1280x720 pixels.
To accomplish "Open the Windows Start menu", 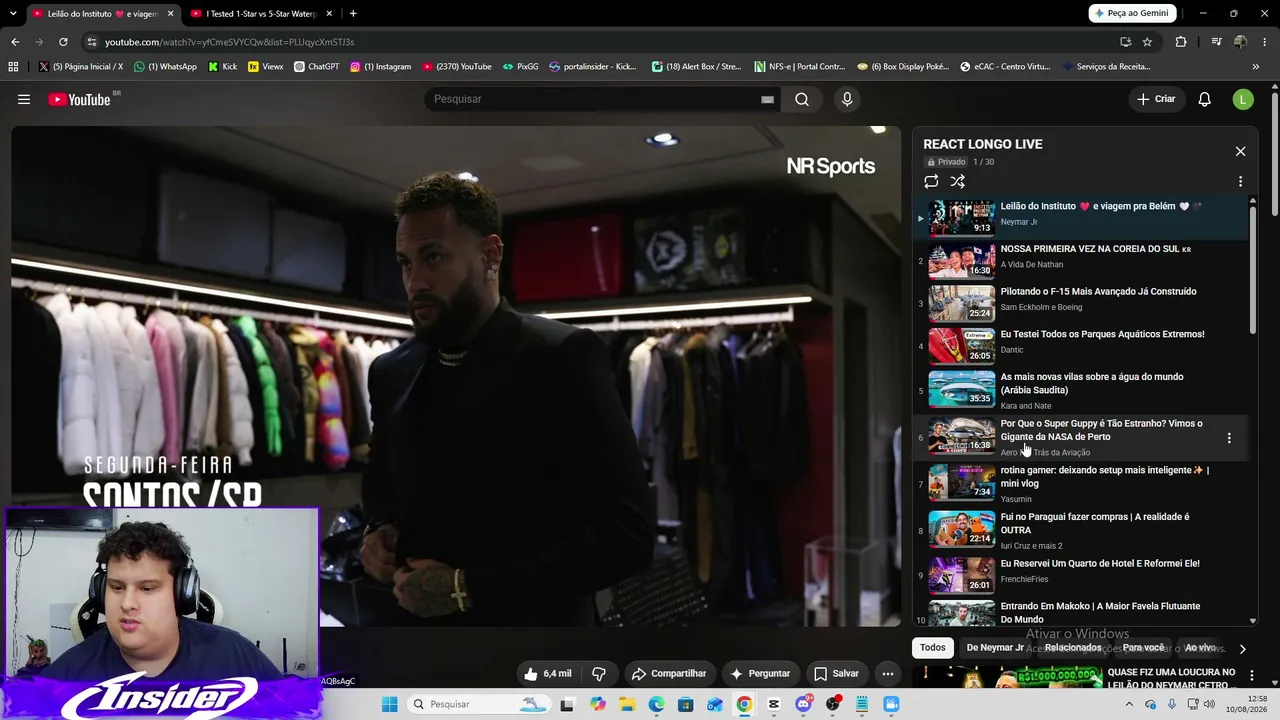I will [x=389, y=704].
